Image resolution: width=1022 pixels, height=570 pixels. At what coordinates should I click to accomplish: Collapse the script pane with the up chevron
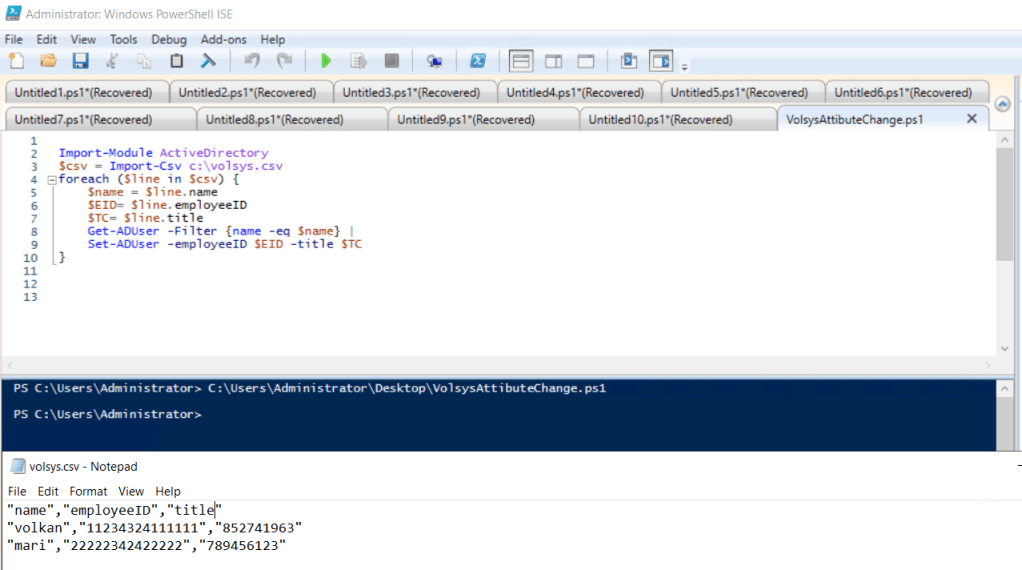pos(1003,104)
